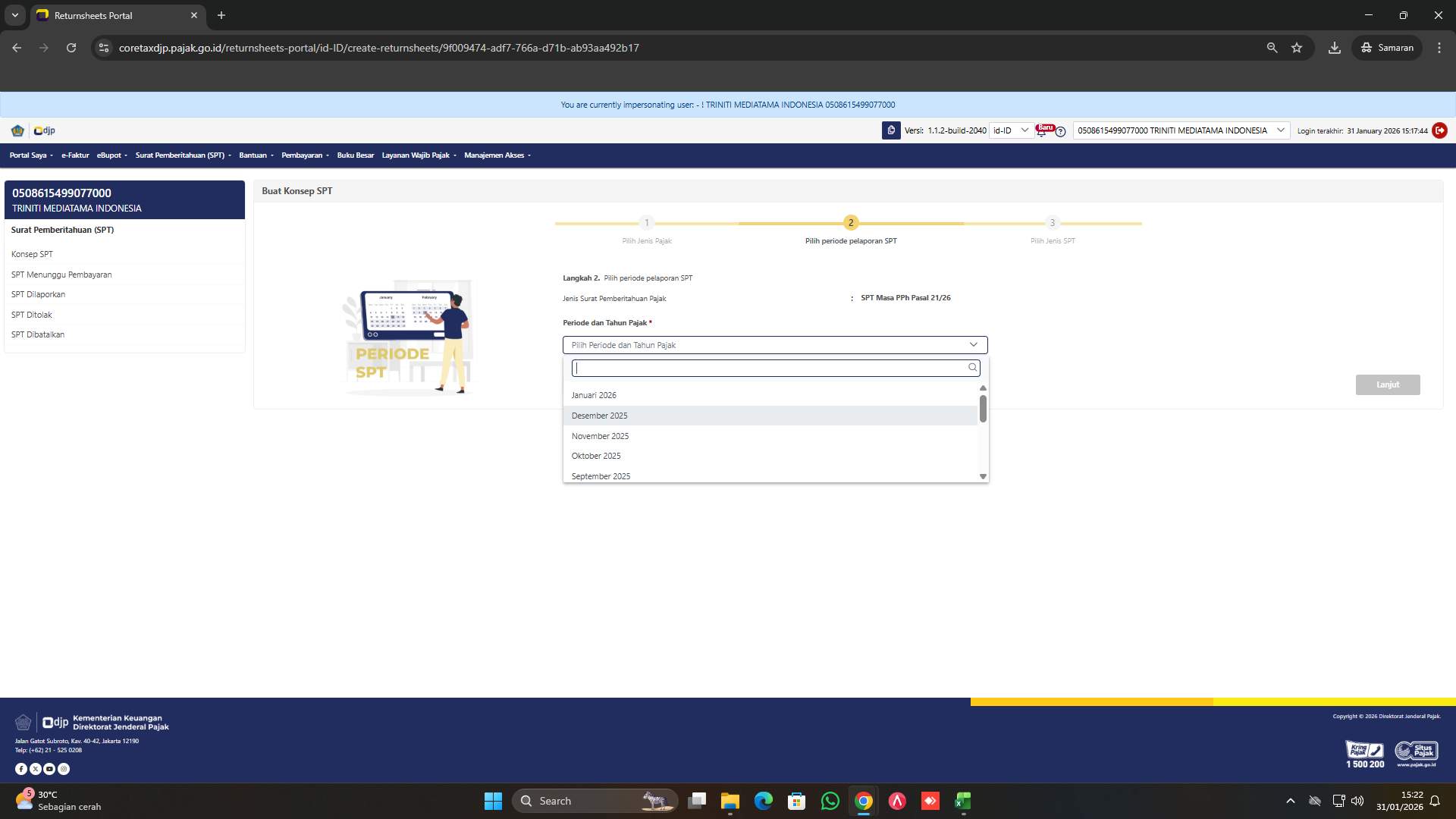Open the search icon inside the period search field

point(972,368)
